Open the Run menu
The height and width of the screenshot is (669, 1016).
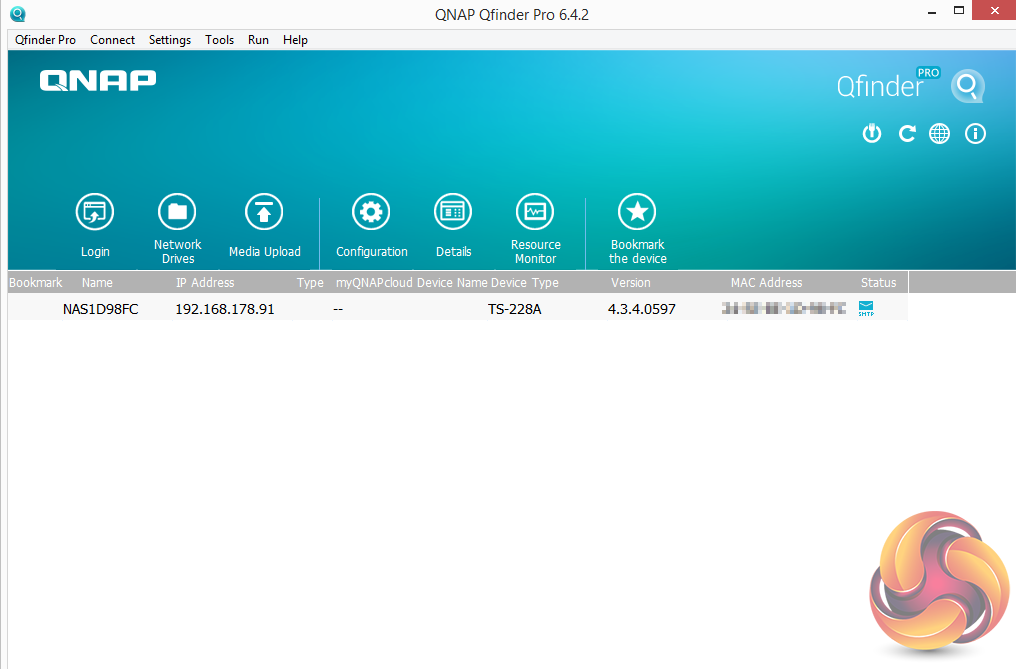(258, 40)
